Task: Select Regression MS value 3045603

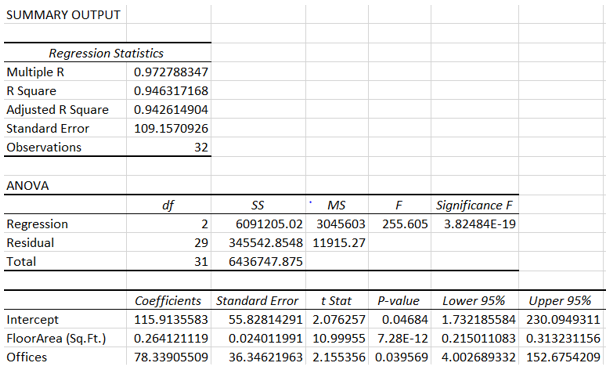Action: 341,224
